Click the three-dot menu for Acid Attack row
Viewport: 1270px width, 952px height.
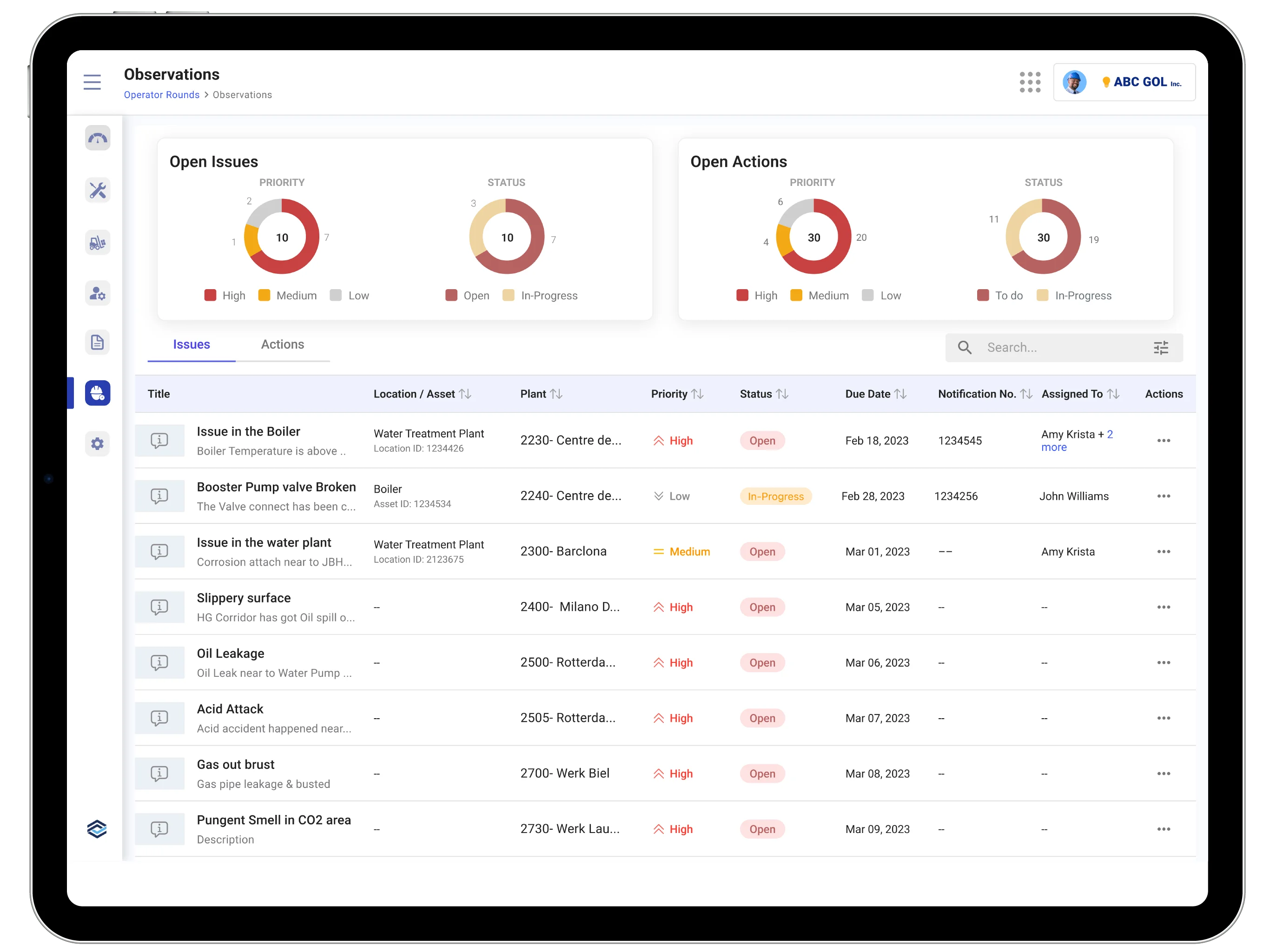tap(1163, 717)
